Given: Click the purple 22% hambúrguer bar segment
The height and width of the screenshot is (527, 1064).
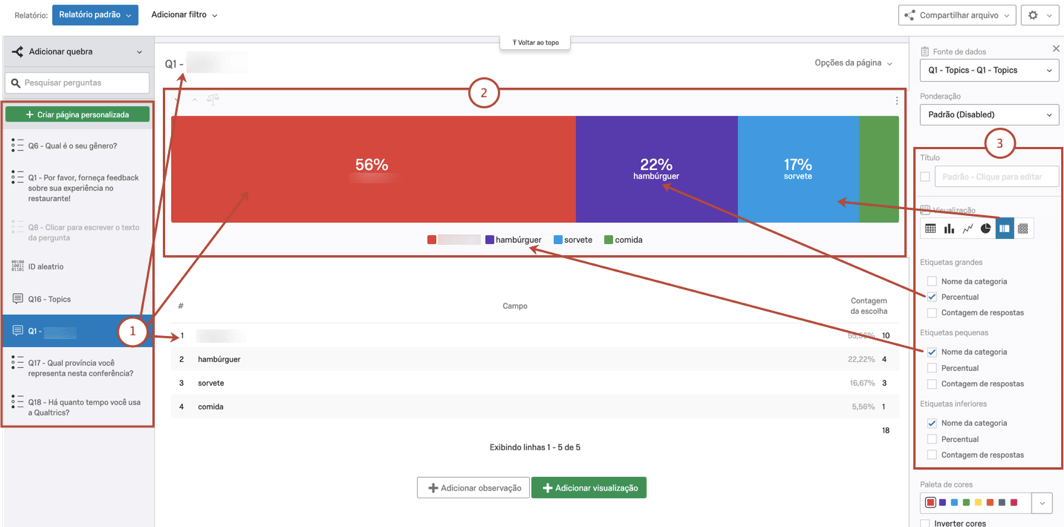Looking at the screenshot, I should (657, 169).
